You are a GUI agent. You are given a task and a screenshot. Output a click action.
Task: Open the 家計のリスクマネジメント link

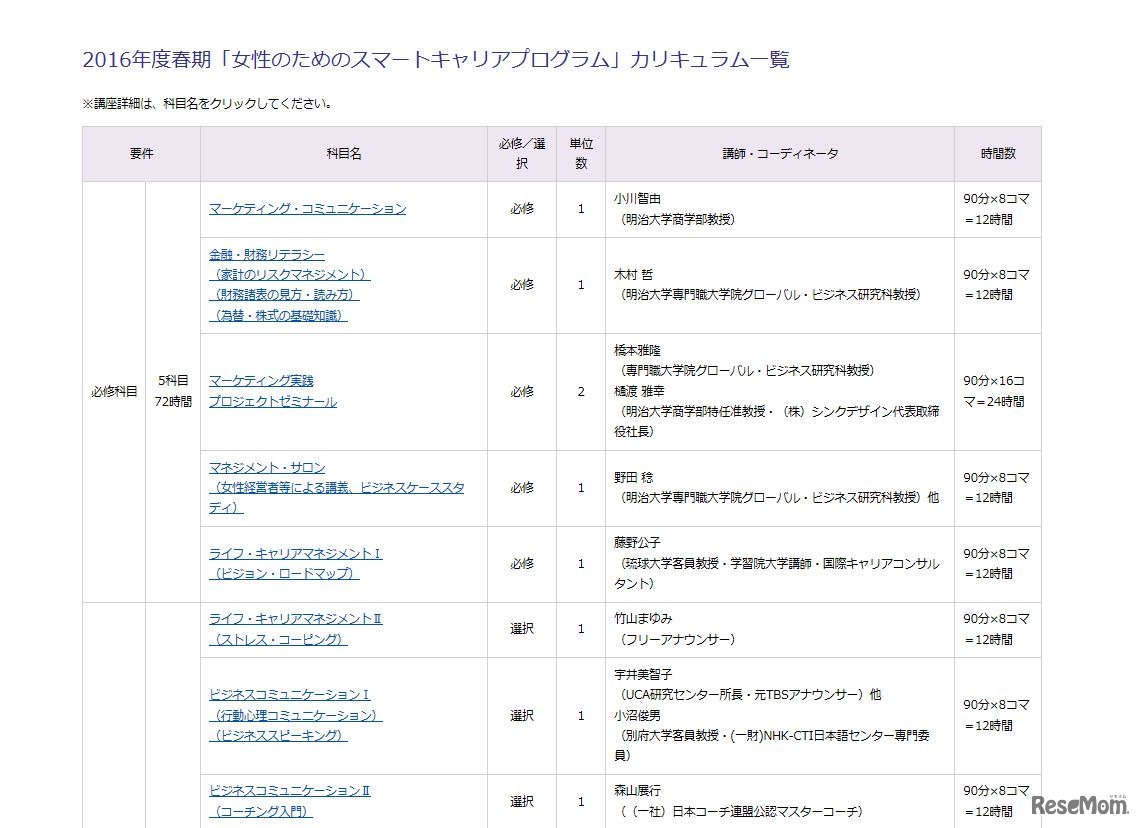[288, 275]
